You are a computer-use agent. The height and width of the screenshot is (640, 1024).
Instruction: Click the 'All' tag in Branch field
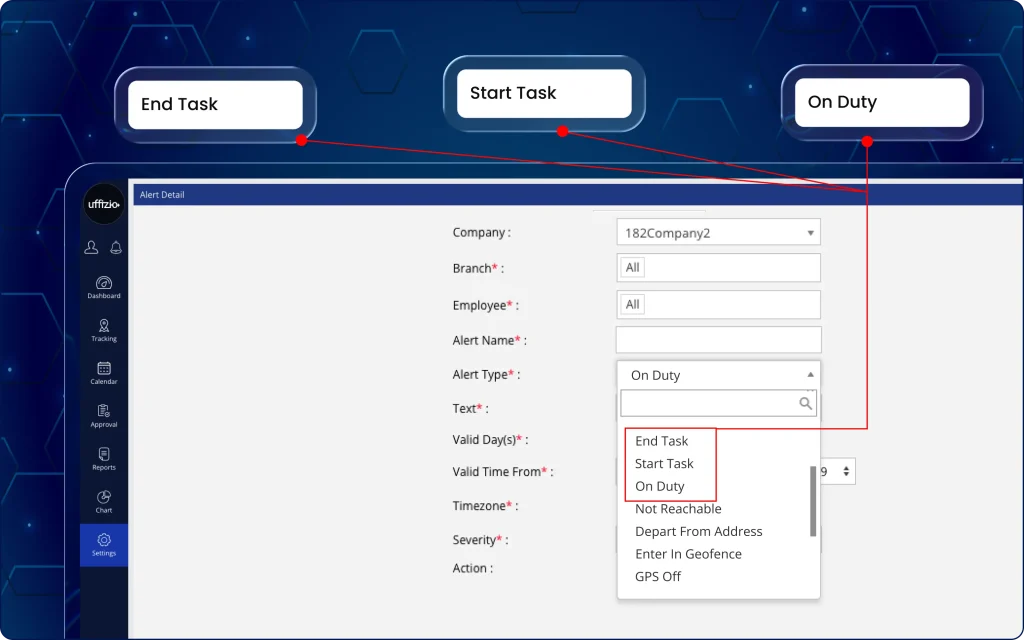coord(632,267)
